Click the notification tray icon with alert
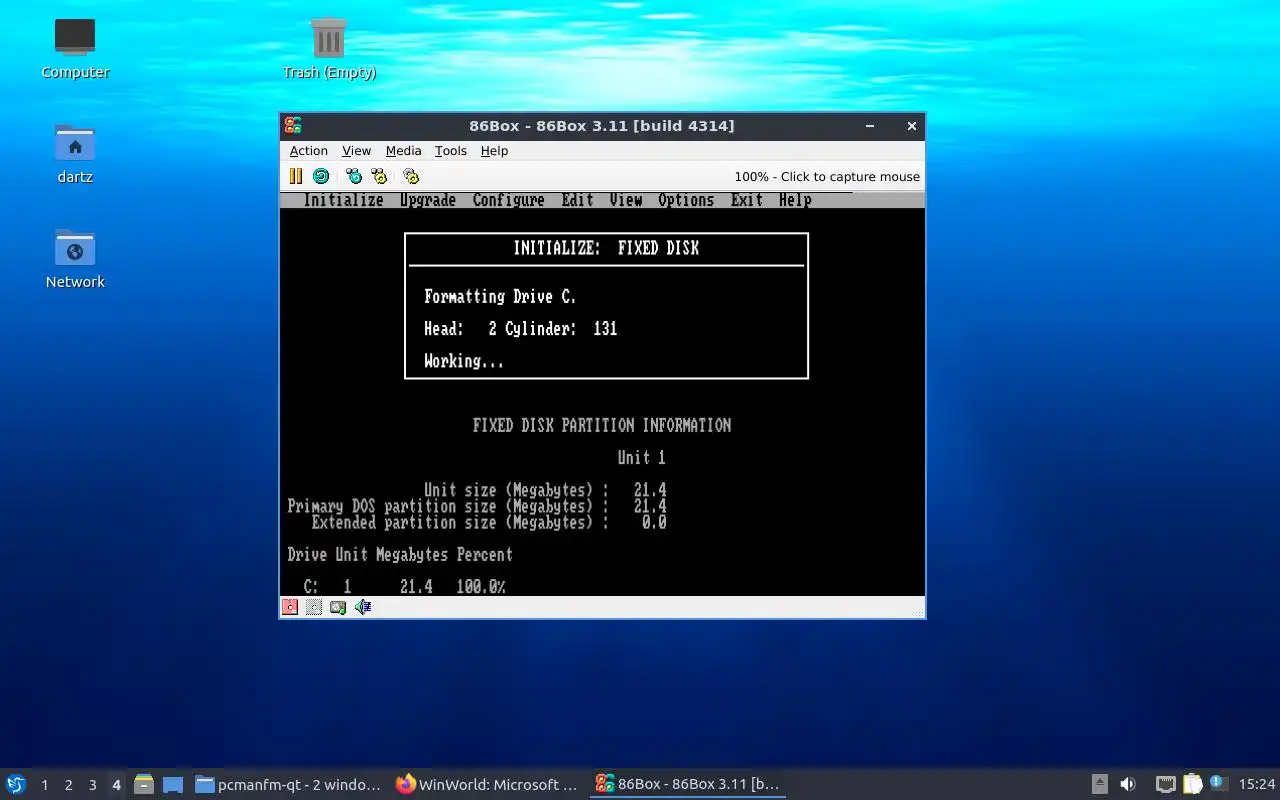This screenshot has width=1280, height=800. click(x=1218, y=783)
